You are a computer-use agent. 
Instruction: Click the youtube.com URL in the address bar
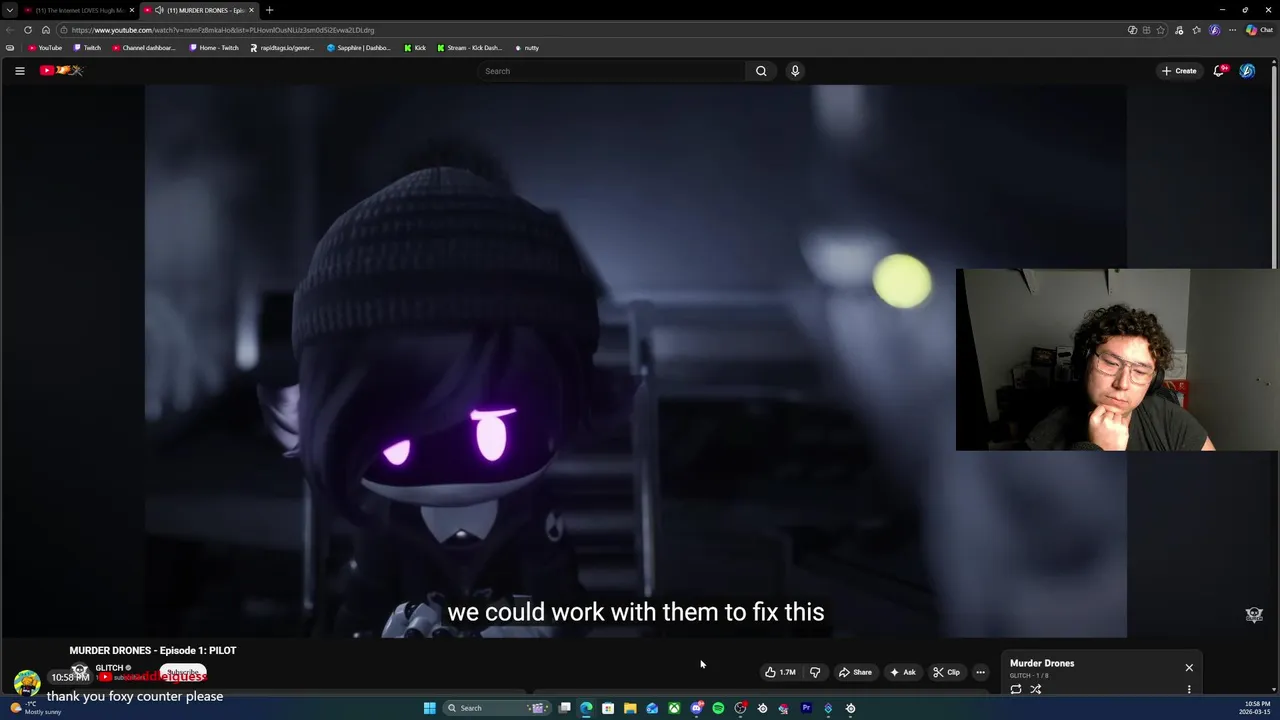[223, 30]
